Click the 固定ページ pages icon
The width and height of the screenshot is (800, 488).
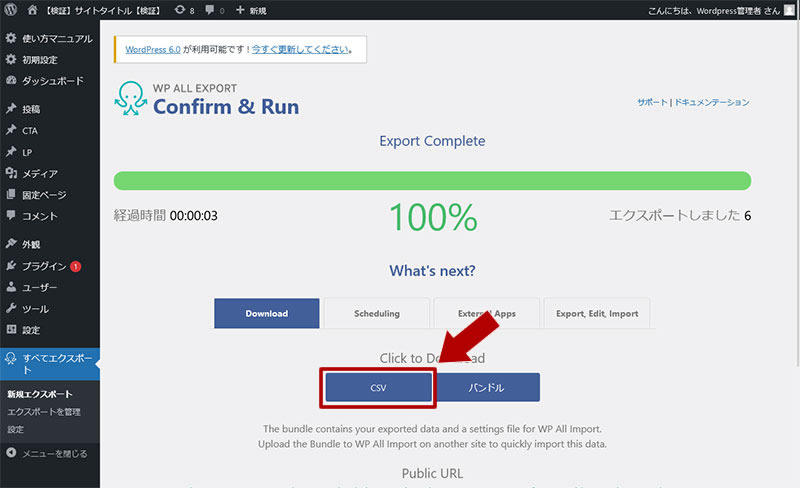(x=11, y=194)
